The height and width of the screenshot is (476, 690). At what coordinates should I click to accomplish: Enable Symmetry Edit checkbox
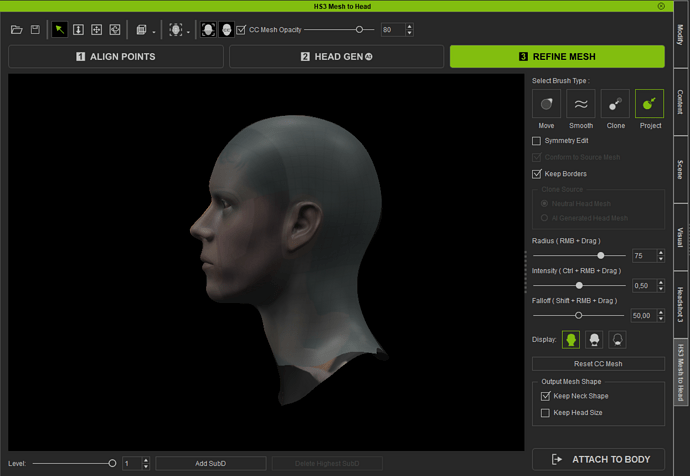[536, 141]
